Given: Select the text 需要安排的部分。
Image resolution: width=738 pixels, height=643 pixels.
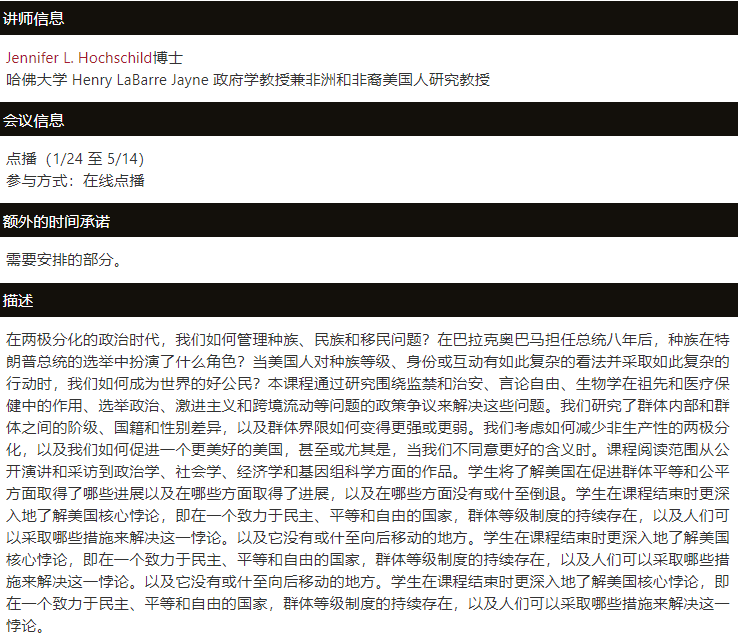Looking at the screenshot, I should [64, 259].
